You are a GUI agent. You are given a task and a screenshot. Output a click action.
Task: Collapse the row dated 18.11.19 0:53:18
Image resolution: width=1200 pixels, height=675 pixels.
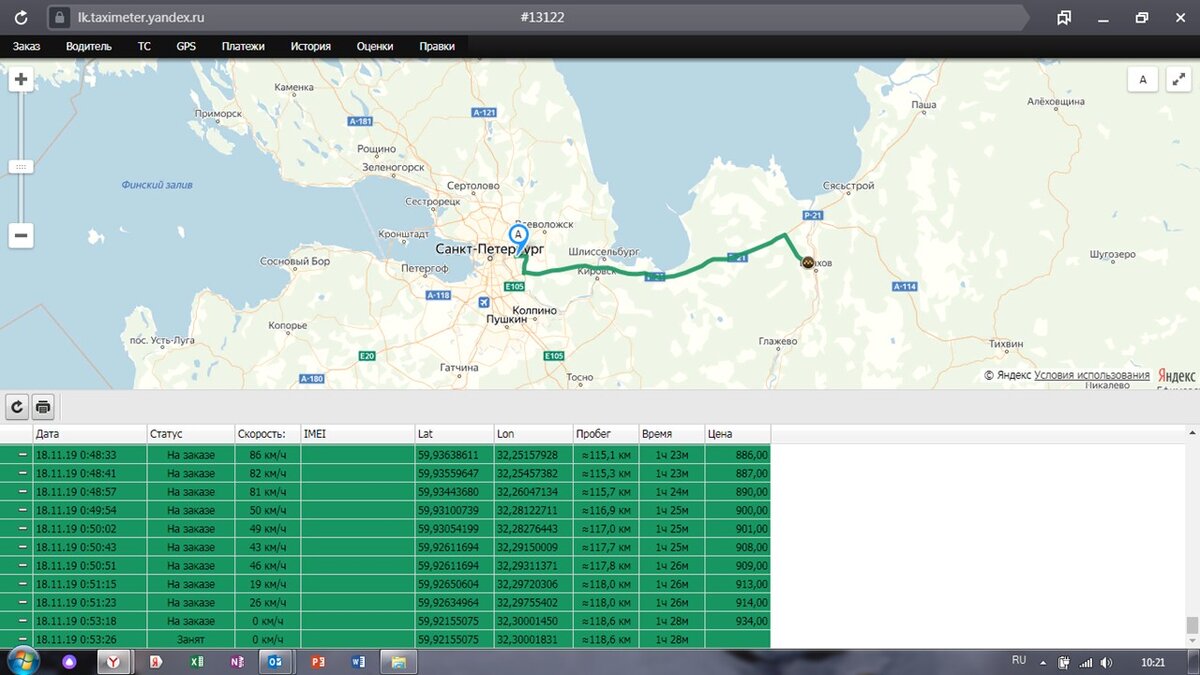tap(22, 621)
